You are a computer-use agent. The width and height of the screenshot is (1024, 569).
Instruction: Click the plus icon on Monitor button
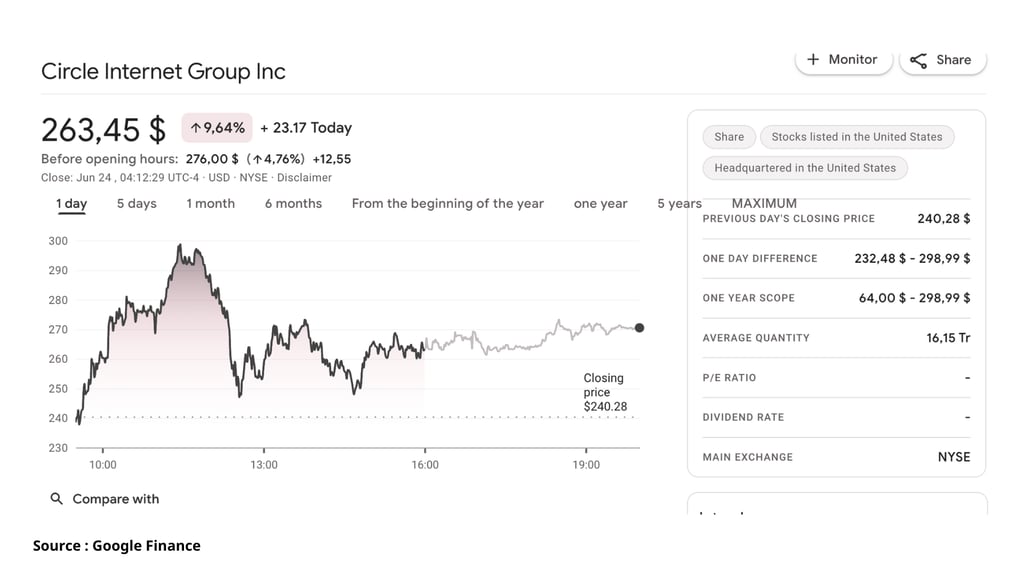point(813,59)
